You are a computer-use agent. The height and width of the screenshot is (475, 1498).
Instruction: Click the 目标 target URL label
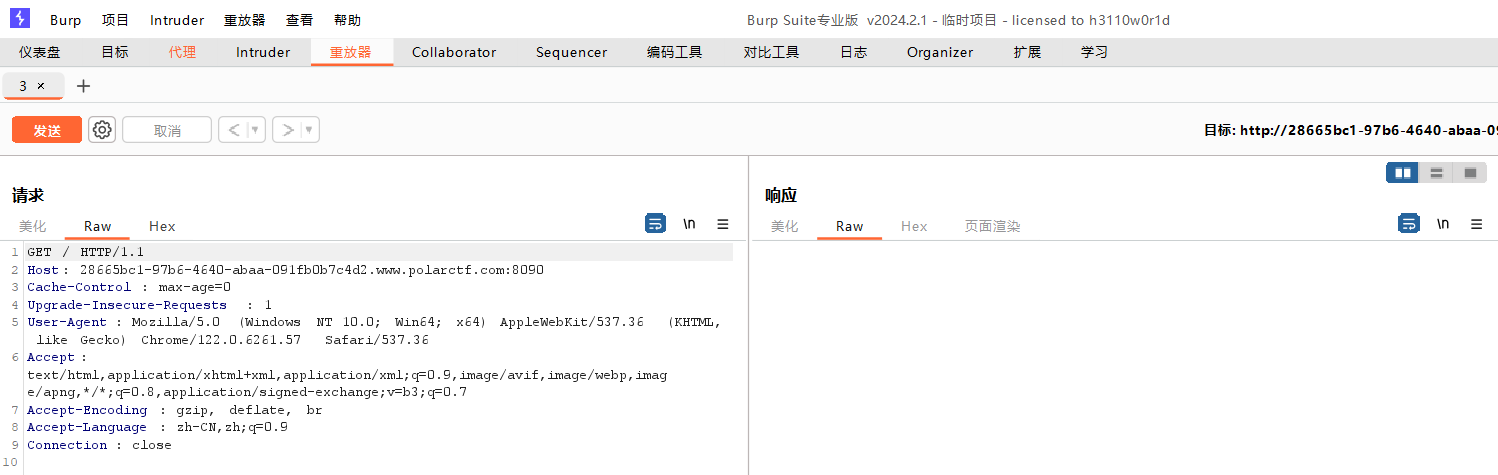point(1351,130)
